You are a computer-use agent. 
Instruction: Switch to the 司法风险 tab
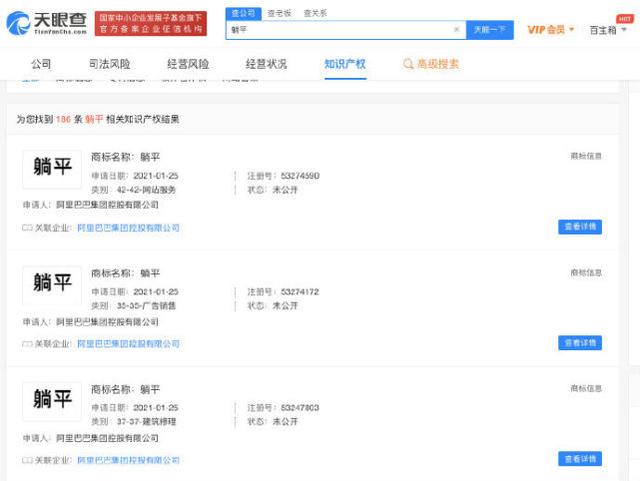109,64
